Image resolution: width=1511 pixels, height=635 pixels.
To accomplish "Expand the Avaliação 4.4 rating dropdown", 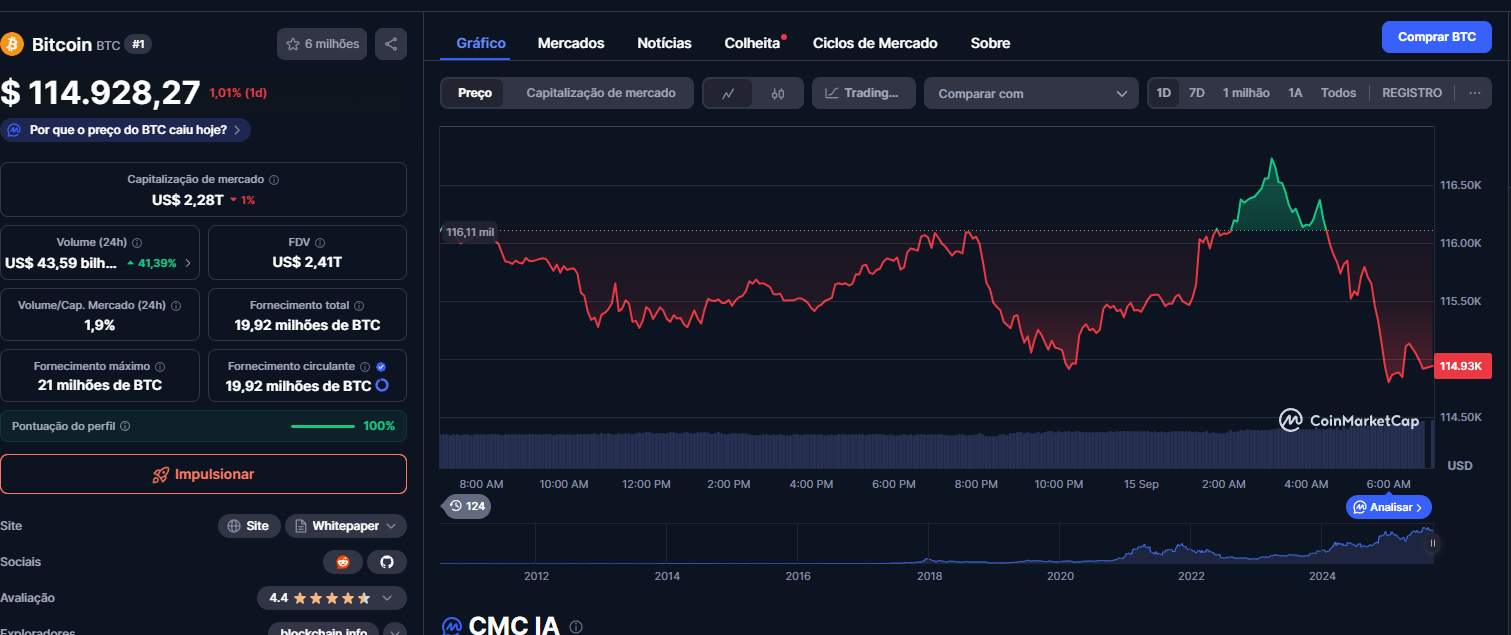I will click(x=332, y=598).
